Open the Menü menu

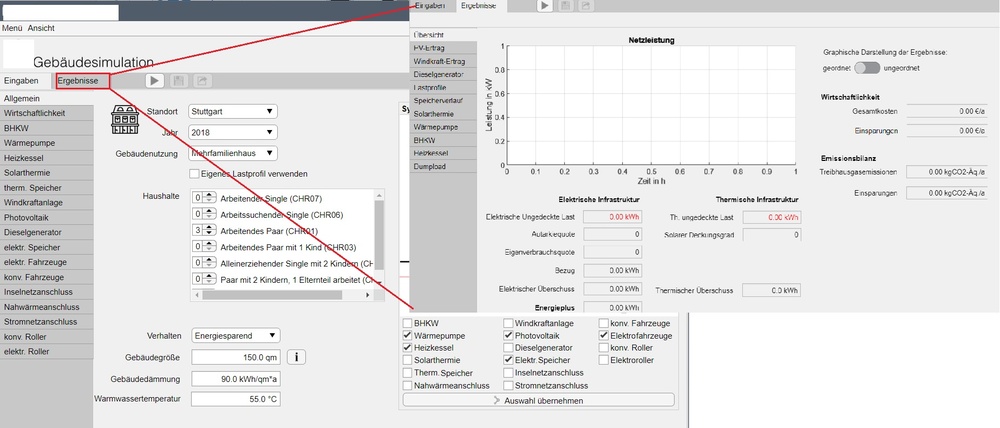[x=12, y=28]
